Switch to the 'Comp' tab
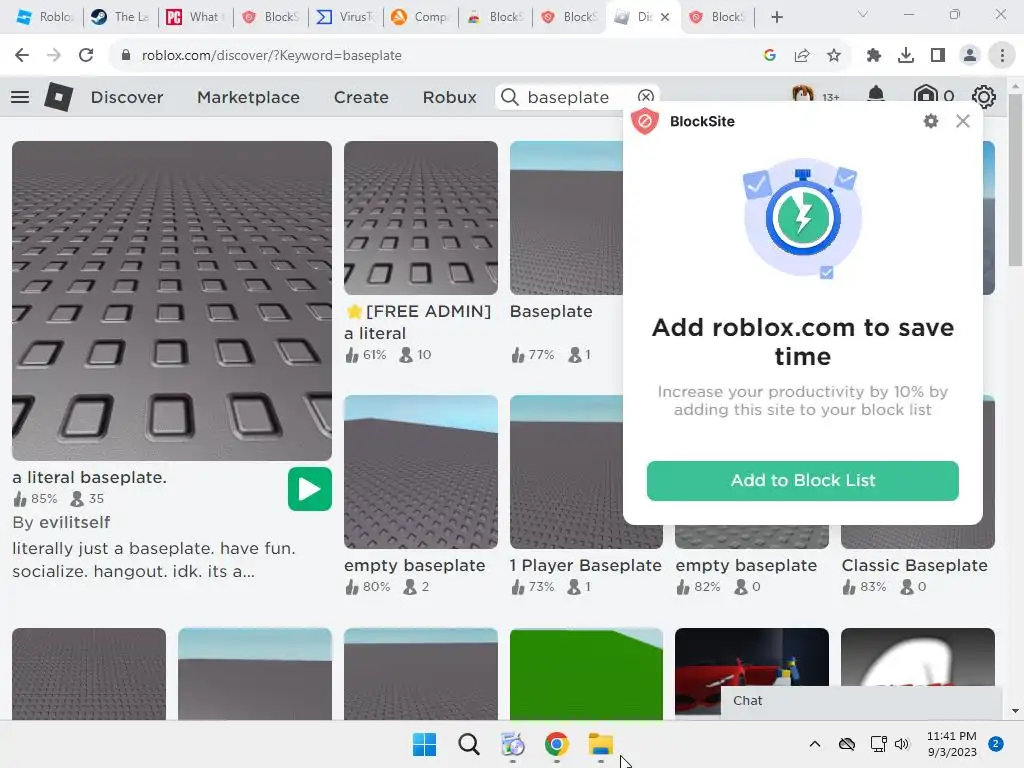 (419, 17)
